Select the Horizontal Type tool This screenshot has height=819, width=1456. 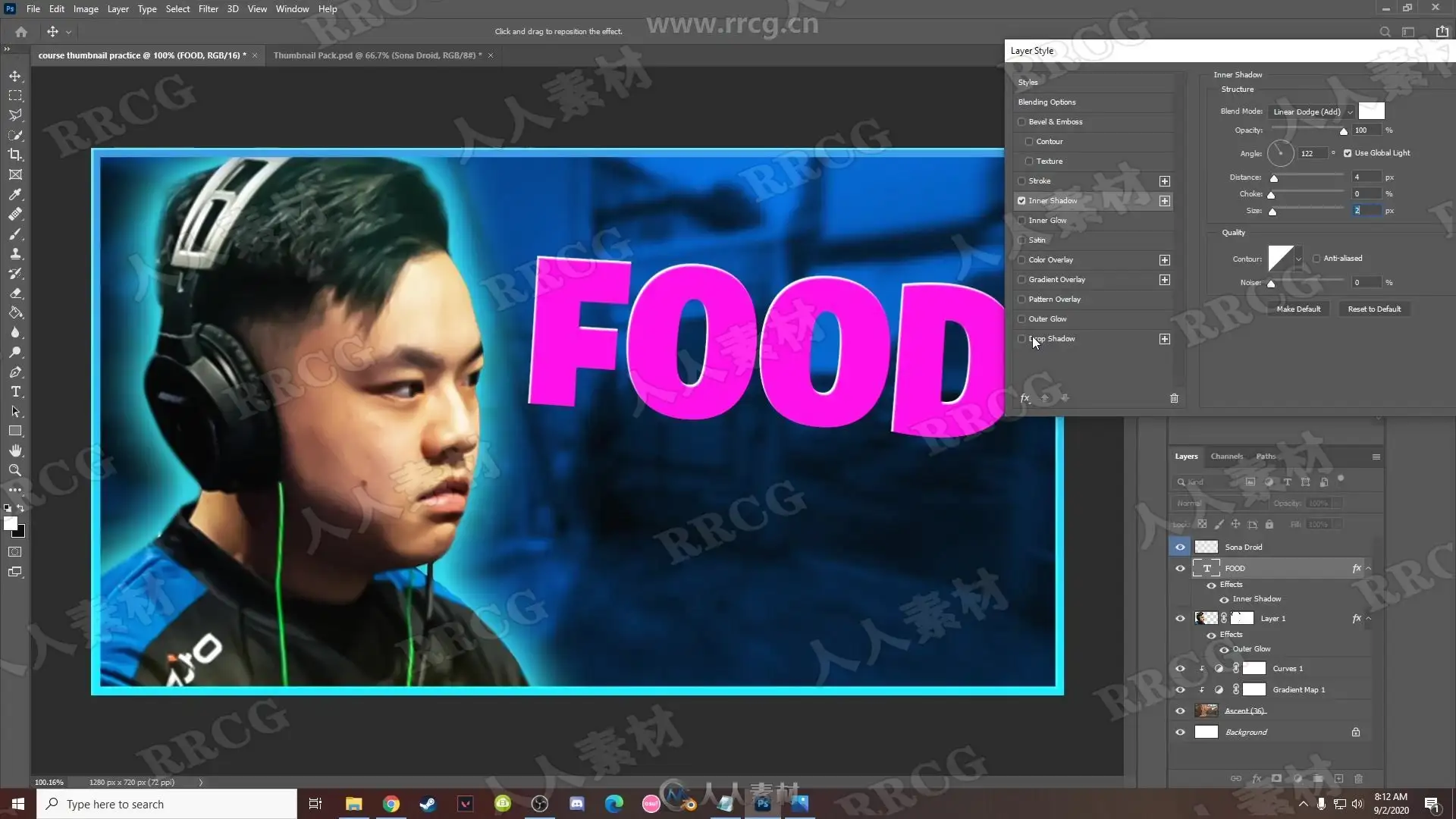click(x=15, y=392)
